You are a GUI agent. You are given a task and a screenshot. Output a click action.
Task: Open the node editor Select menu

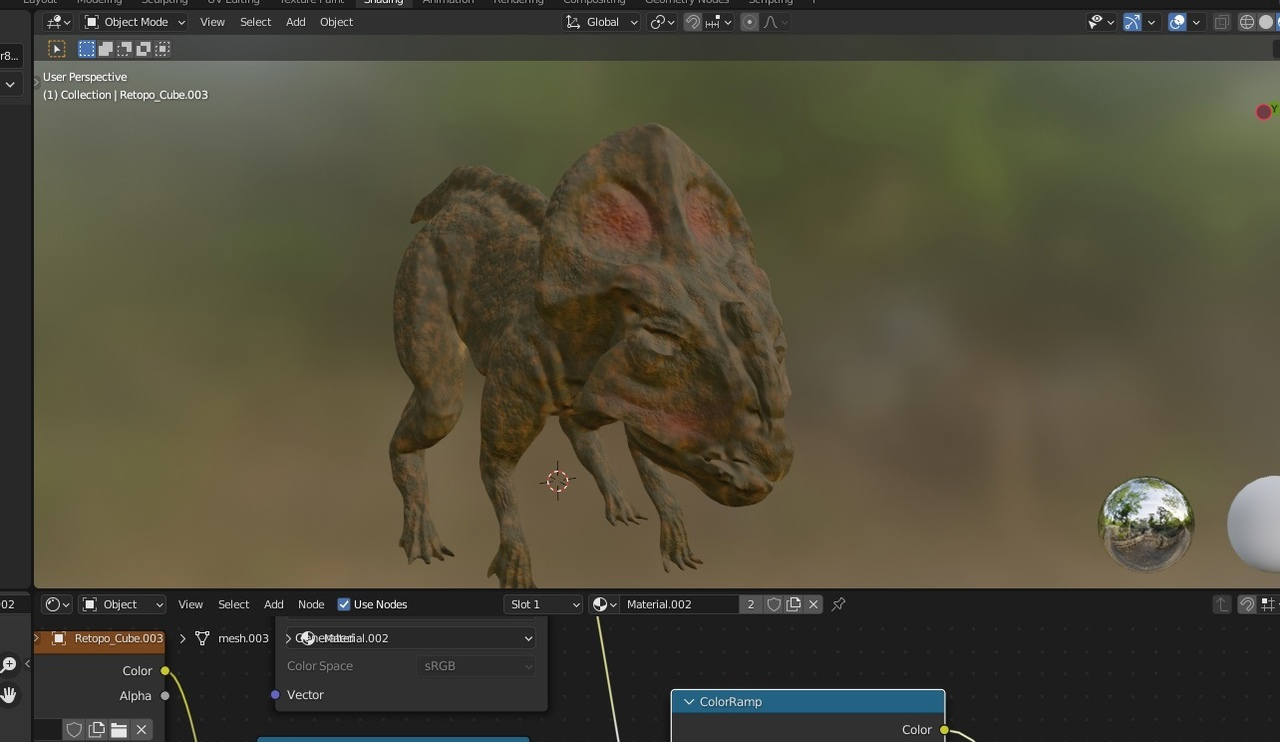[x=233, y=604]
